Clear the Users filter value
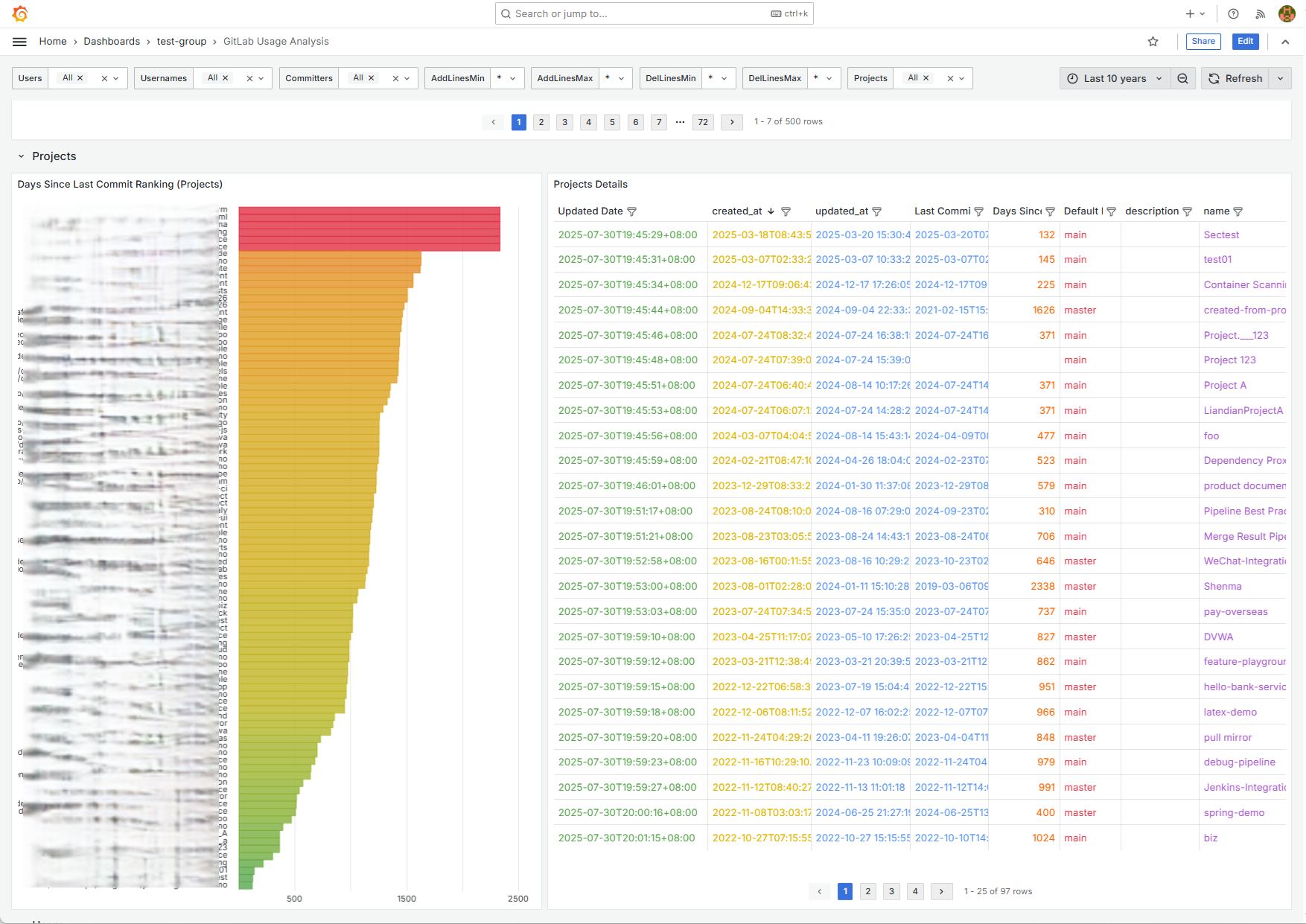This screenshot has height=924, width=1306. pos(104,78)
